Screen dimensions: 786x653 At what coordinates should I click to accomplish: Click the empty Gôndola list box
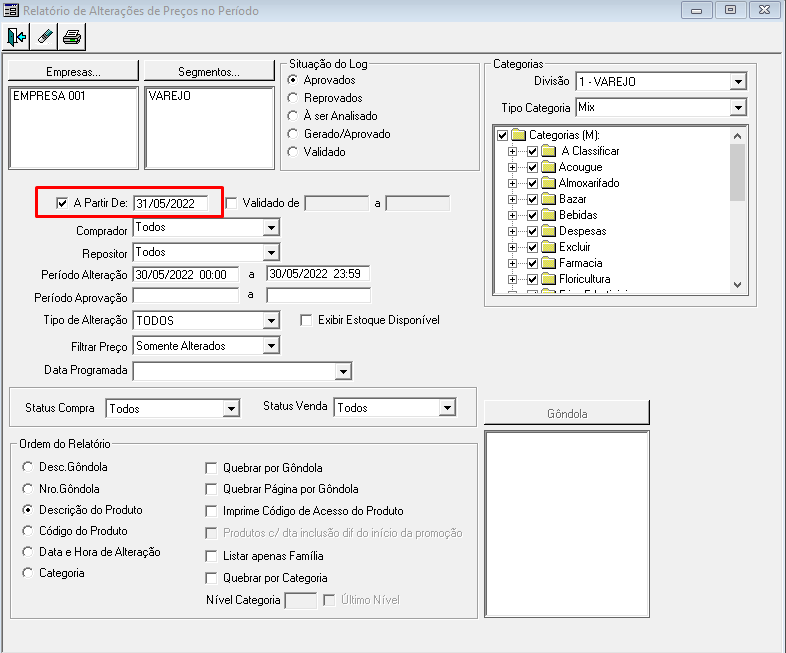[x=567, y=524]
